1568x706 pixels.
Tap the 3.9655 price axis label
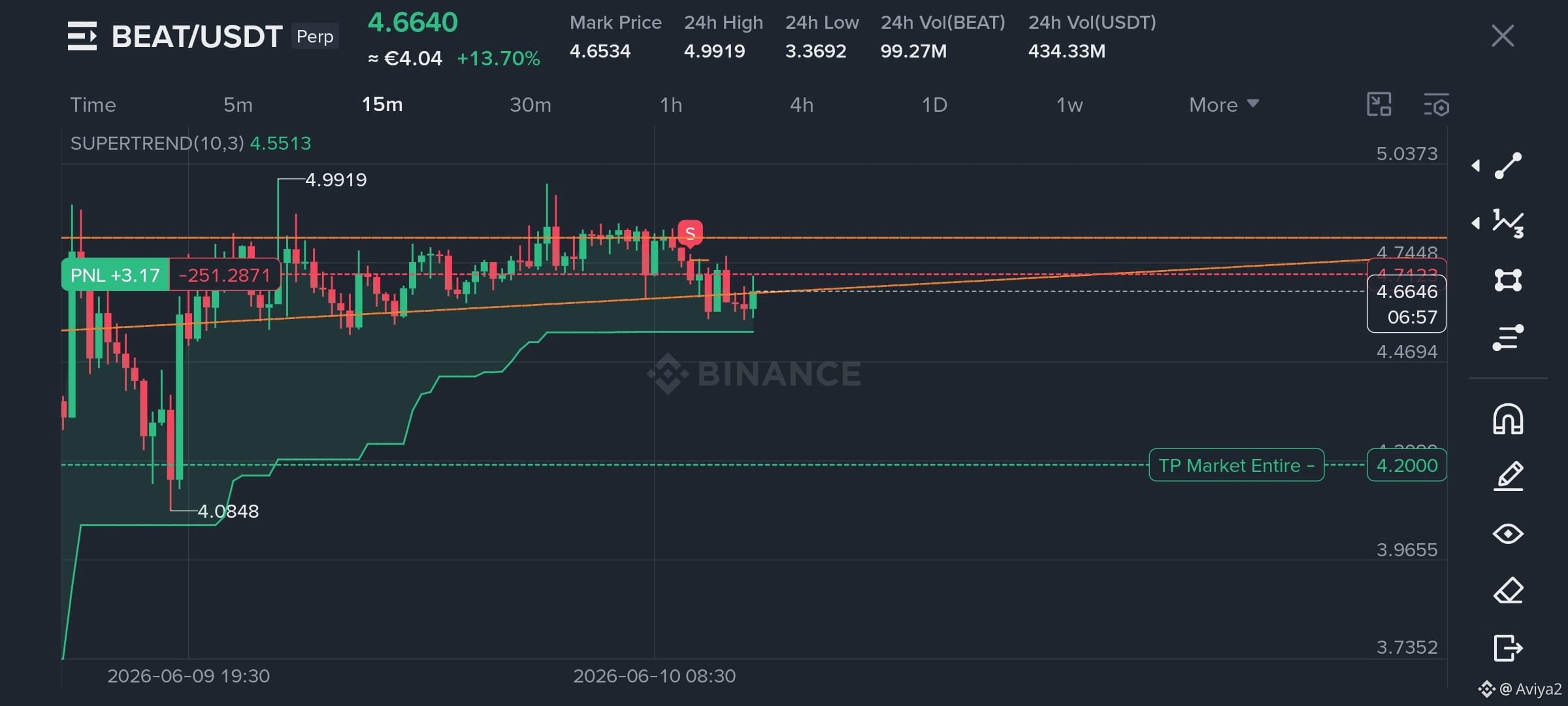(1407, 550)
